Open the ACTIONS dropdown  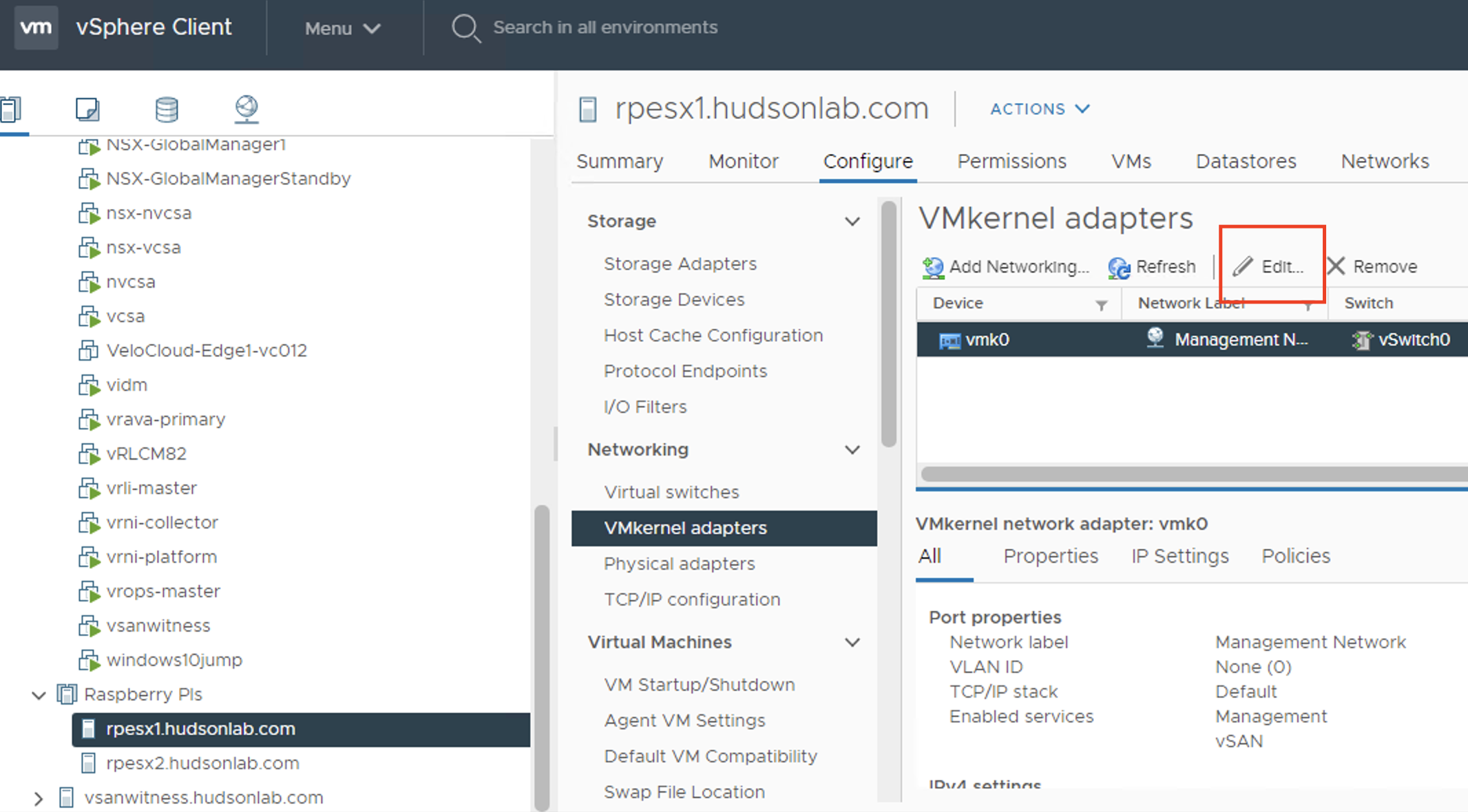coord(1040,109)
